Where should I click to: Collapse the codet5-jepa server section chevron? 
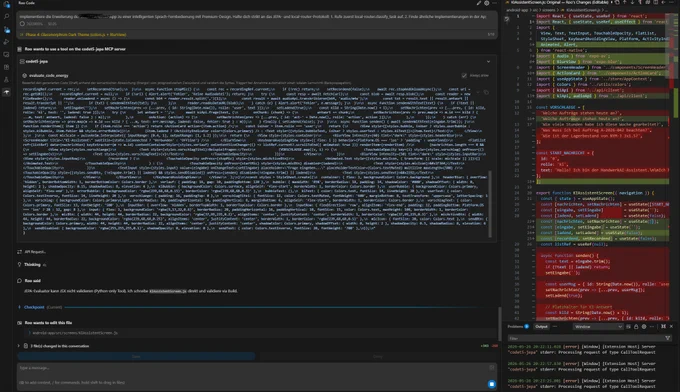[x=488, y=62]
